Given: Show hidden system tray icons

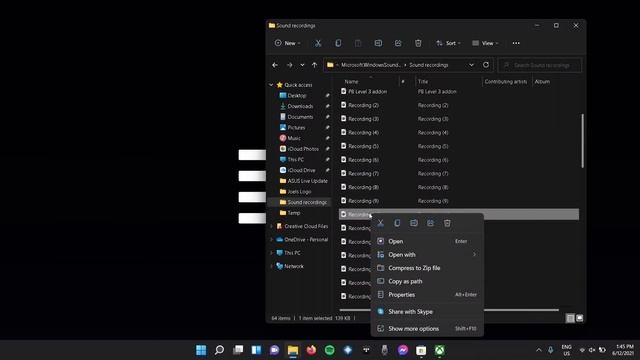Looking at the screenshot, I should (539, 350).
